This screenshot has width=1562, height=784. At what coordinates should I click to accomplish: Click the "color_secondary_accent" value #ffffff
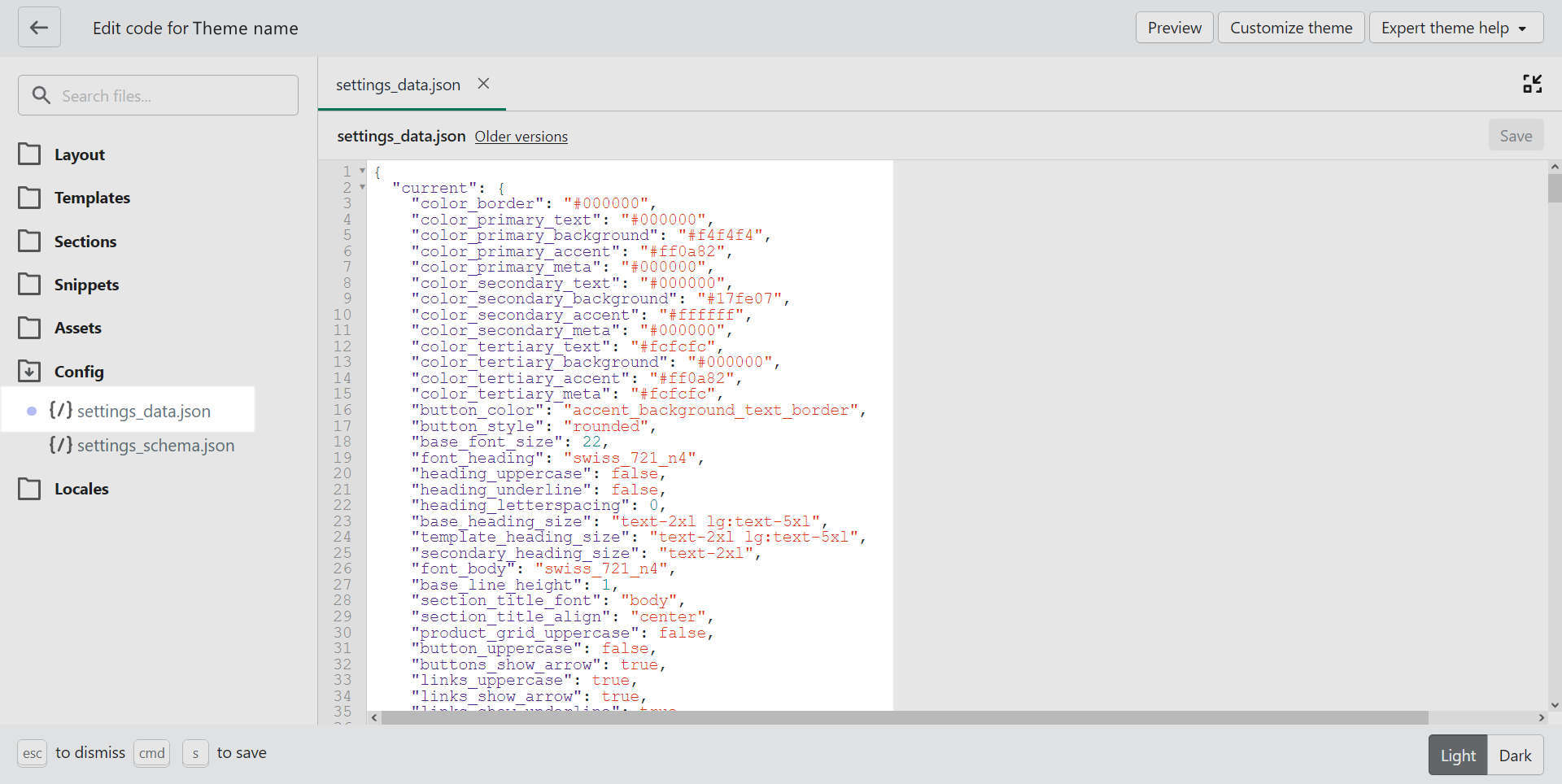700,315
